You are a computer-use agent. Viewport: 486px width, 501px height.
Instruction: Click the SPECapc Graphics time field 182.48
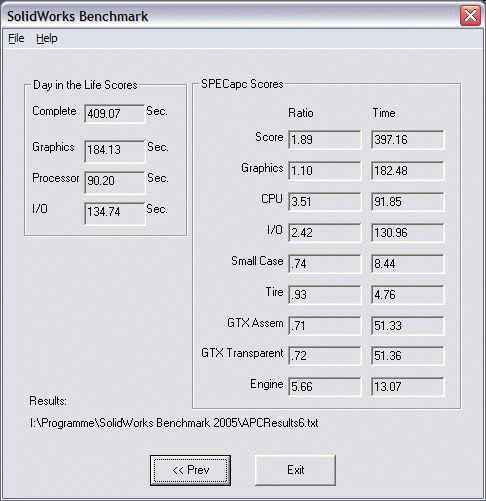408,171
